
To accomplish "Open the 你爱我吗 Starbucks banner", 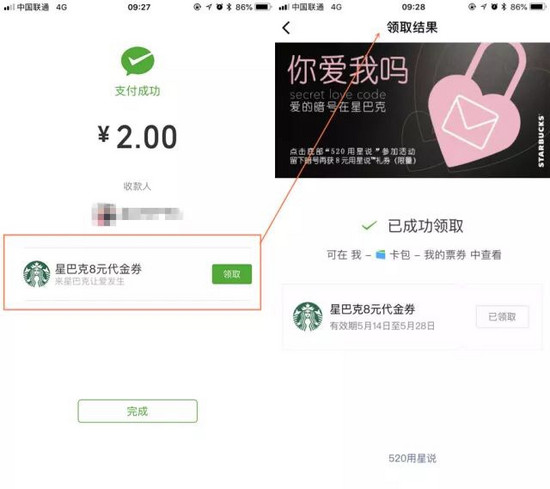I will pyautogui.click(x=412, y=110).
